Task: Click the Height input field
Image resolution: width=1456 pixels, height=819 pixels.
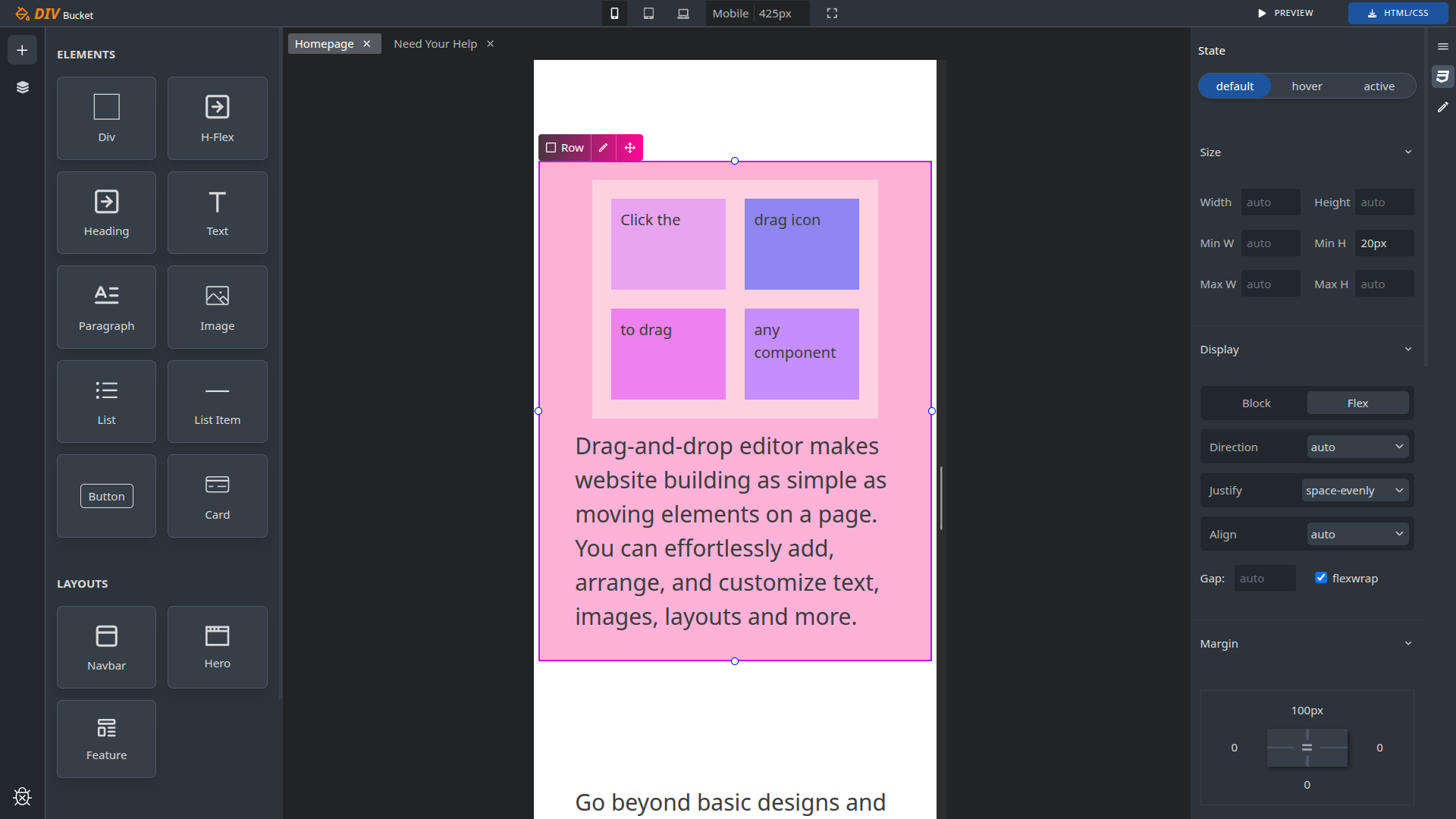Action: [1384, 202]
